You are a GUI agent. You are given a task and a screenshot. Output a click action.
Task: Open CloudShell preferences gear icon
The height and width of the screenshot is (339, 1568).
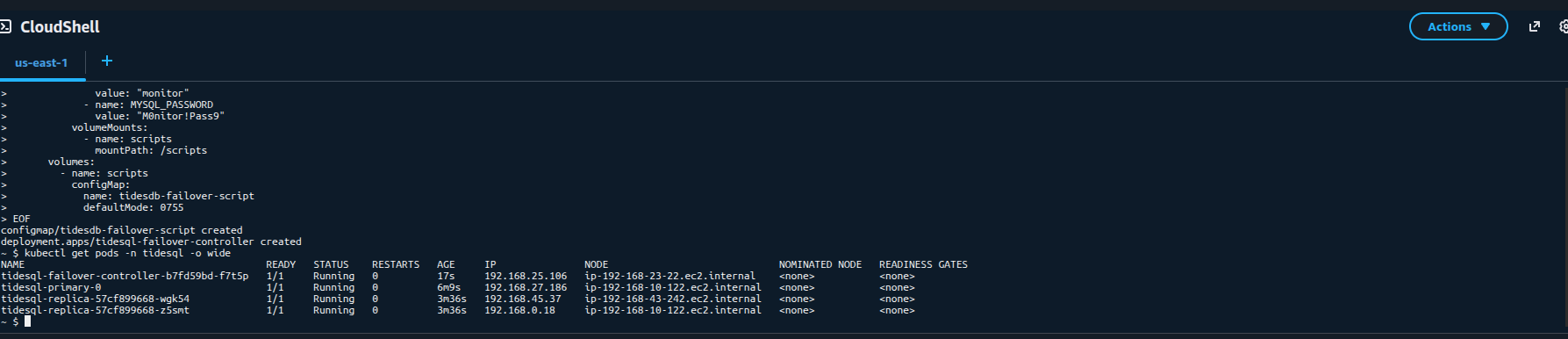pos(1564,26)
